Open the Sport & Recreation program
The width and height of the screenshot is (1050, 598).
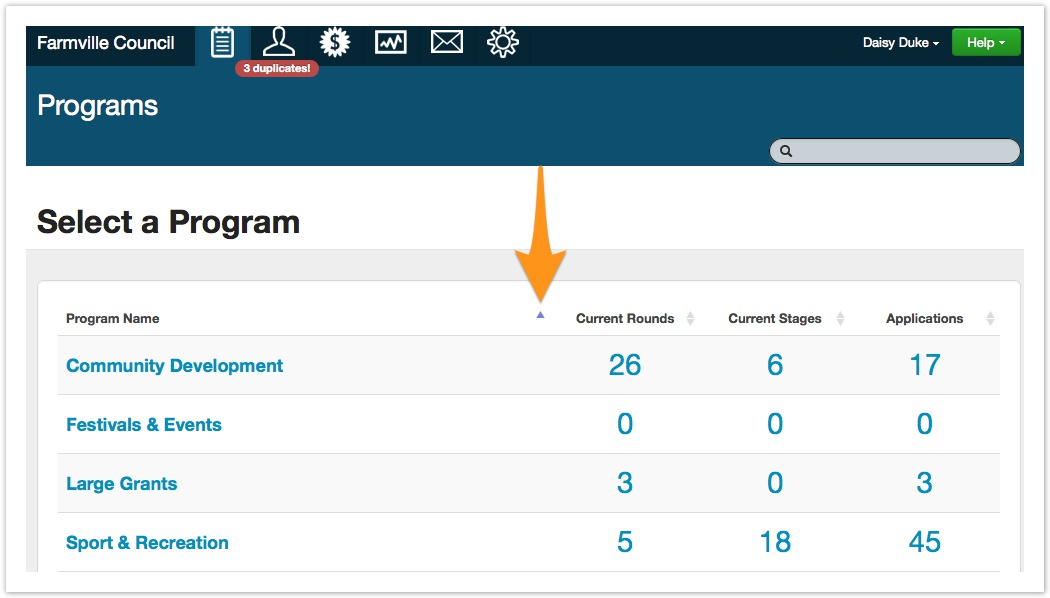tap(147, 543)
